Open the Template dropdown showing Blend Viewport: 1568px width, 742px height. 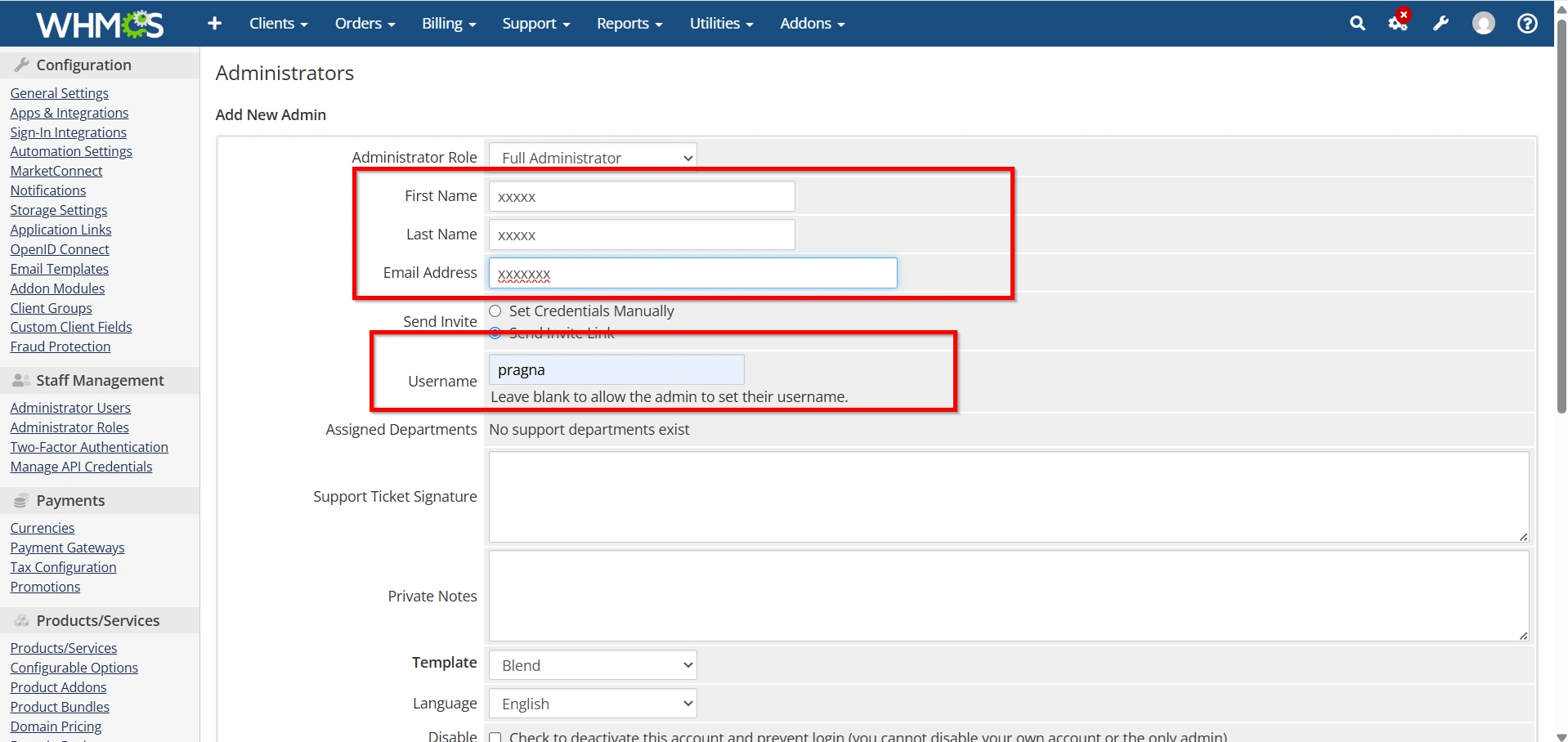point(593,665)
